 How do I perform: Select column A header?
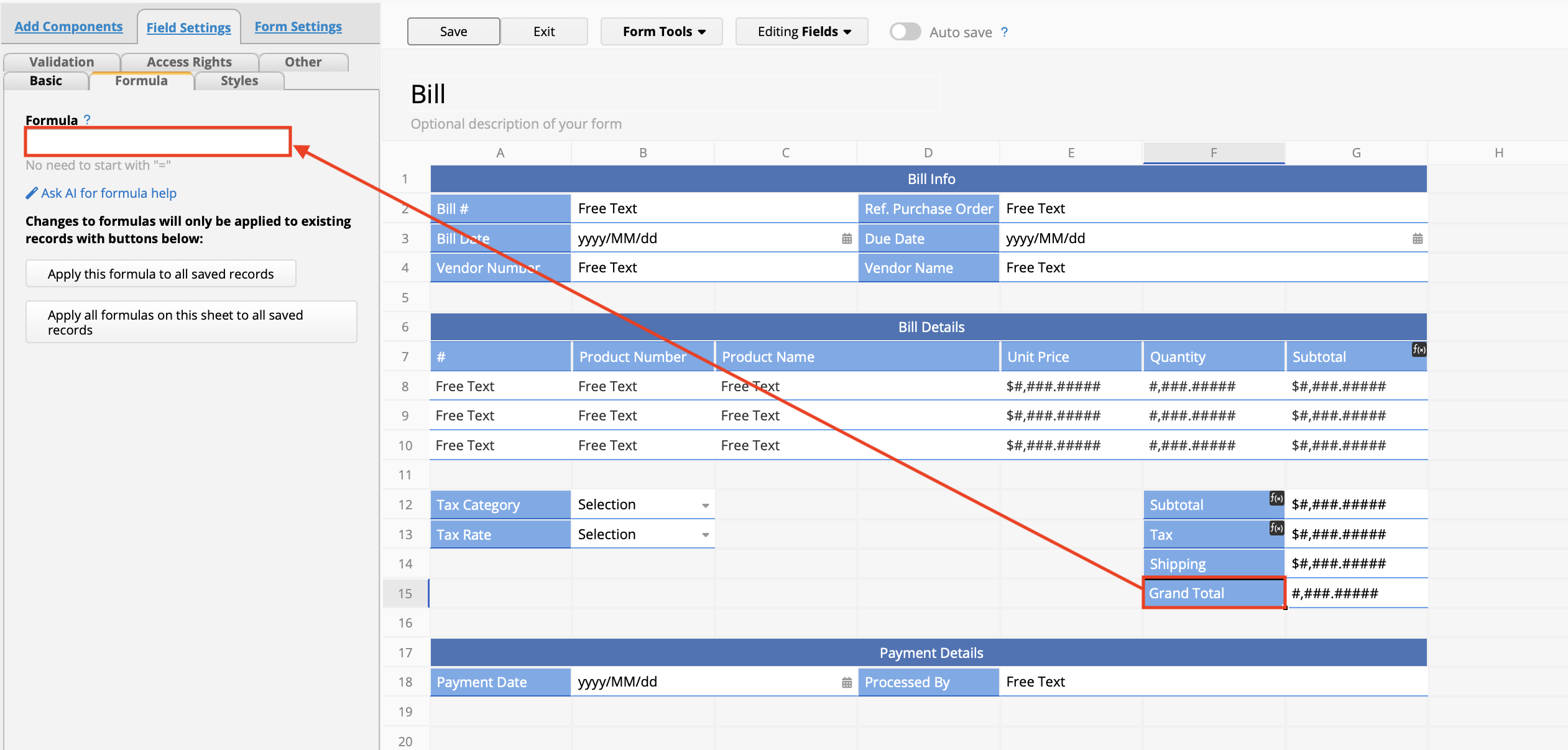click(x=500, y=152)
